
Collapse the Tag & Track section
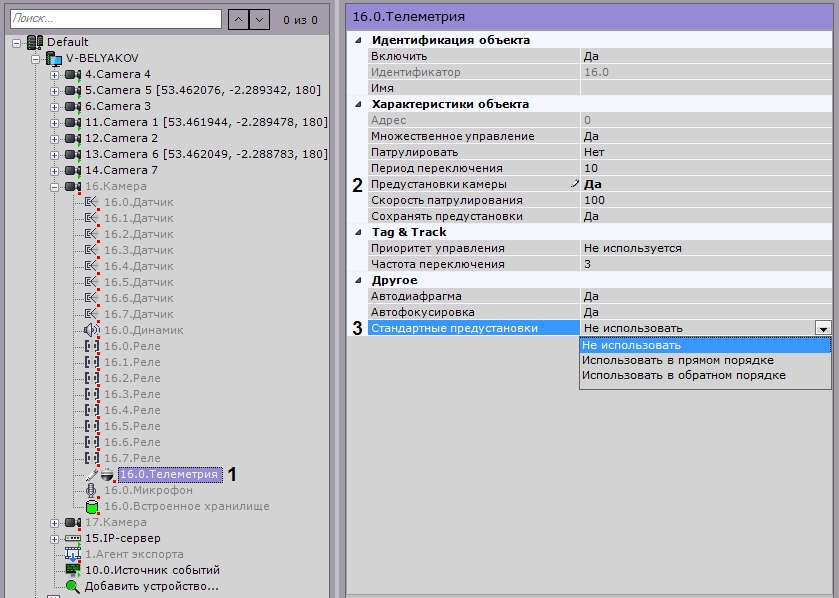[x=360, y=232]
